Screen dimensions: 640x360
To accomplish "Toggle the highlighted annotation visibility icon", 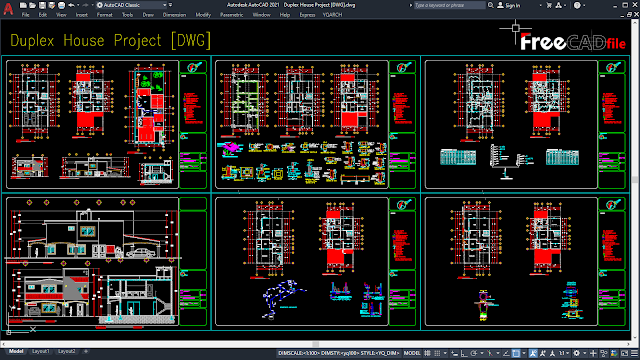I will click(x=533, y=353).
